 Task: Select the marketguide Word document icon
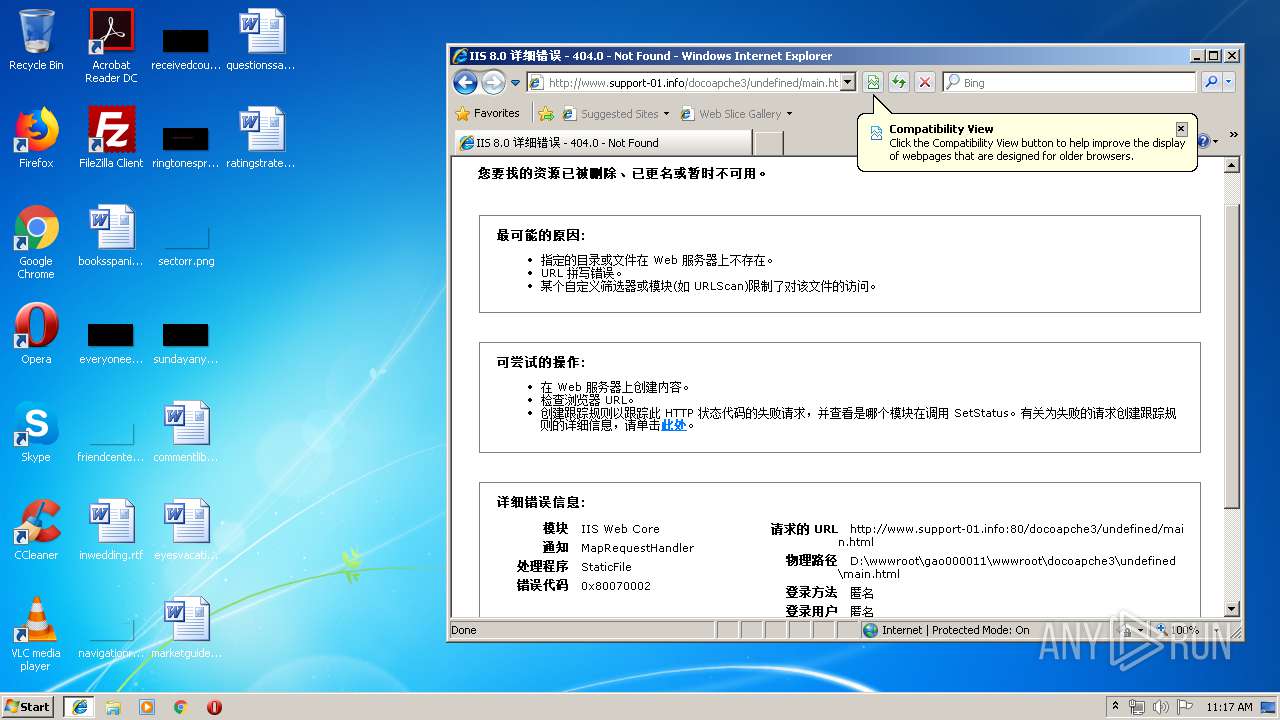186,628
